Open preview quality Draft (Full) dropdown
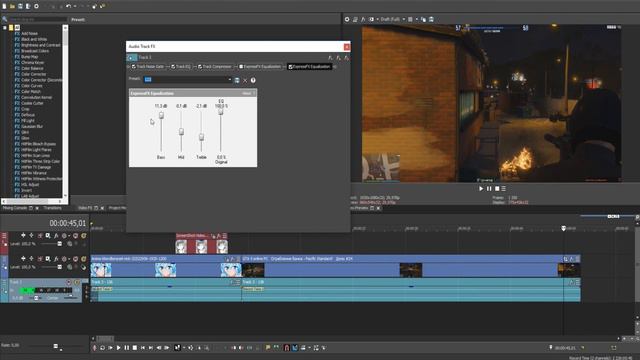Image resolution: width=640 pixels, height=360 pixels. [393, 19]
